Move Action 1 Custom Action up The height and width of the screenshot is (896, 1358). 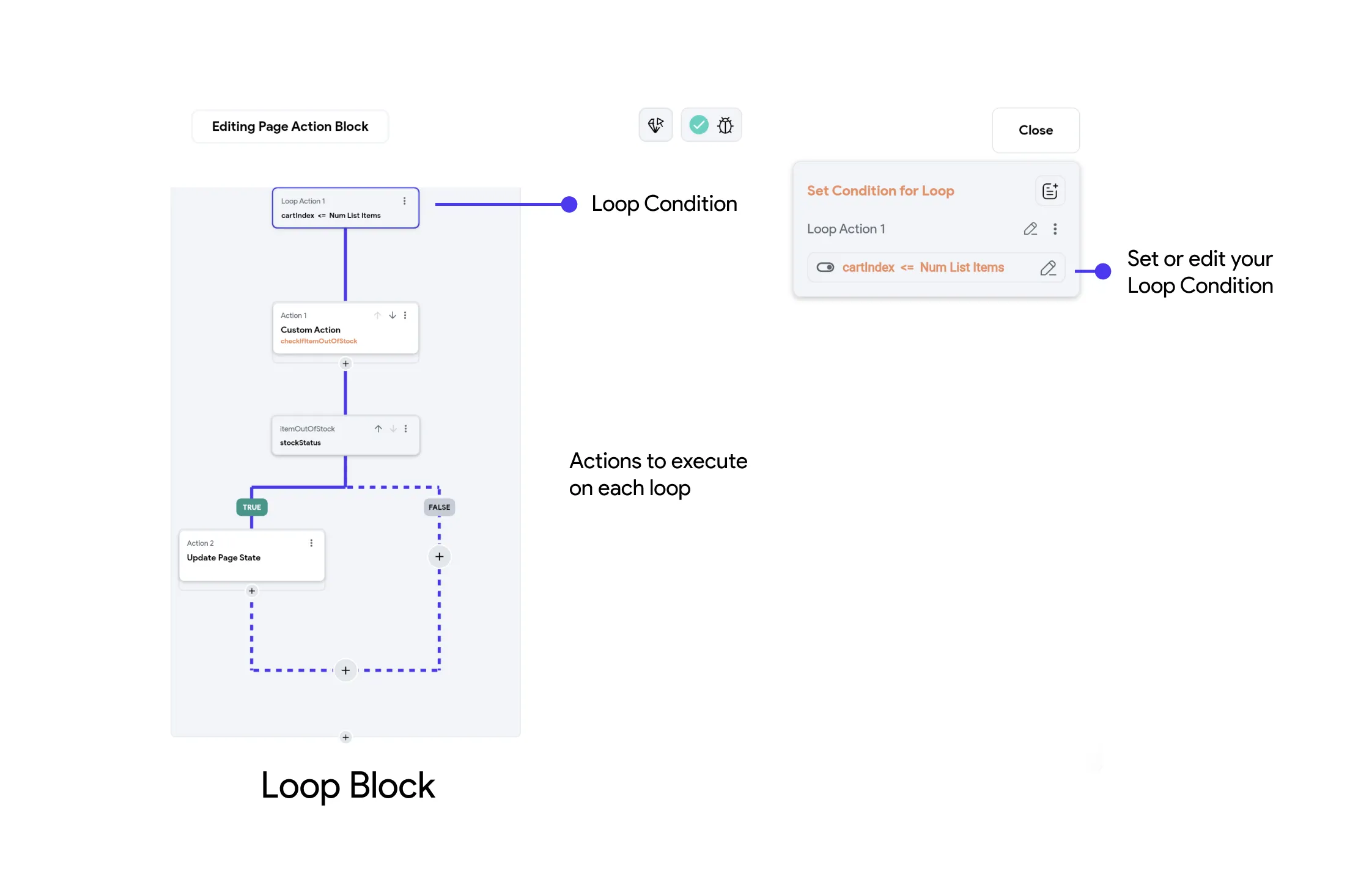click(377, 315)
